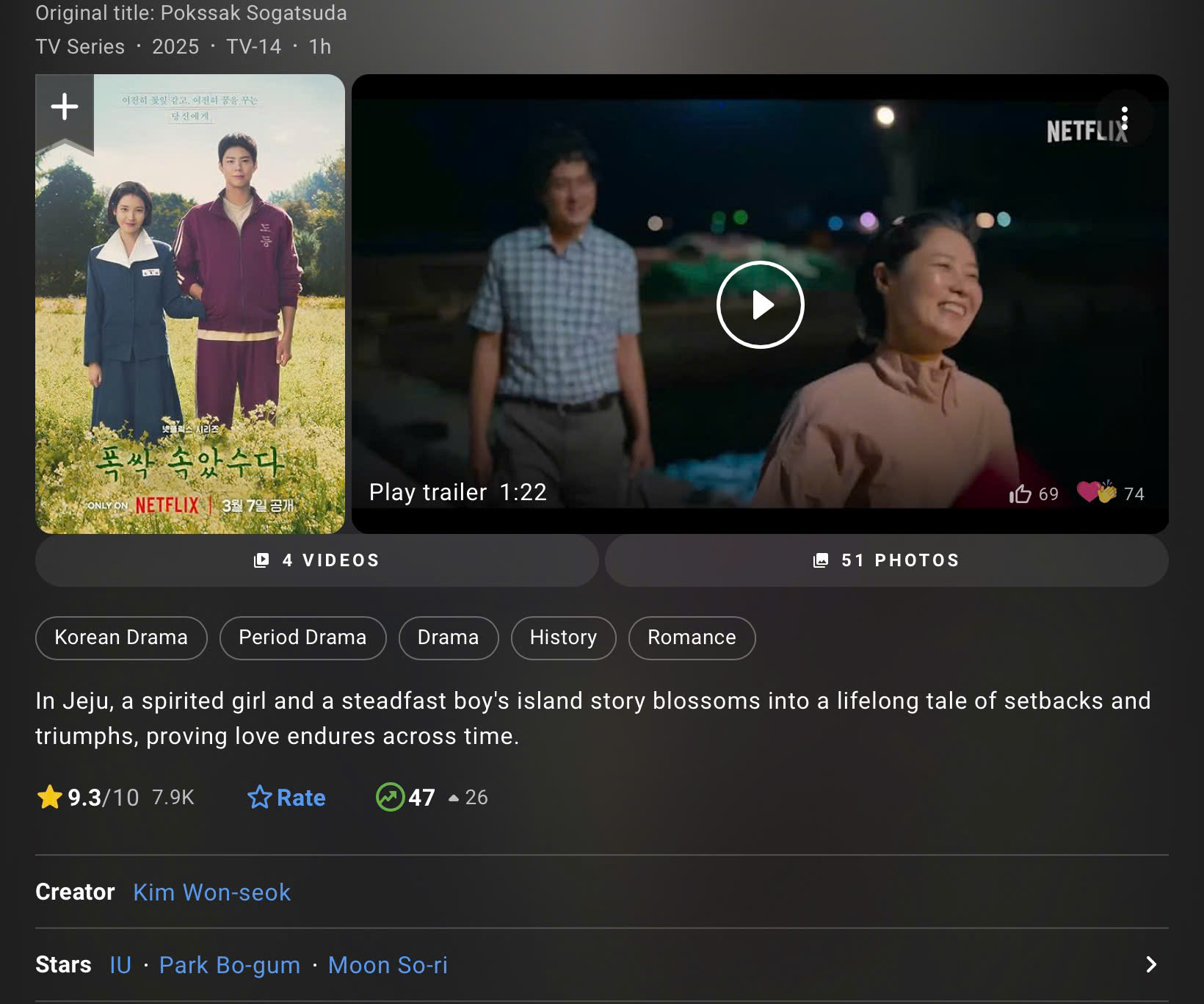
Task: Click the popularity change value 26
Action: [x=476, y=798]
